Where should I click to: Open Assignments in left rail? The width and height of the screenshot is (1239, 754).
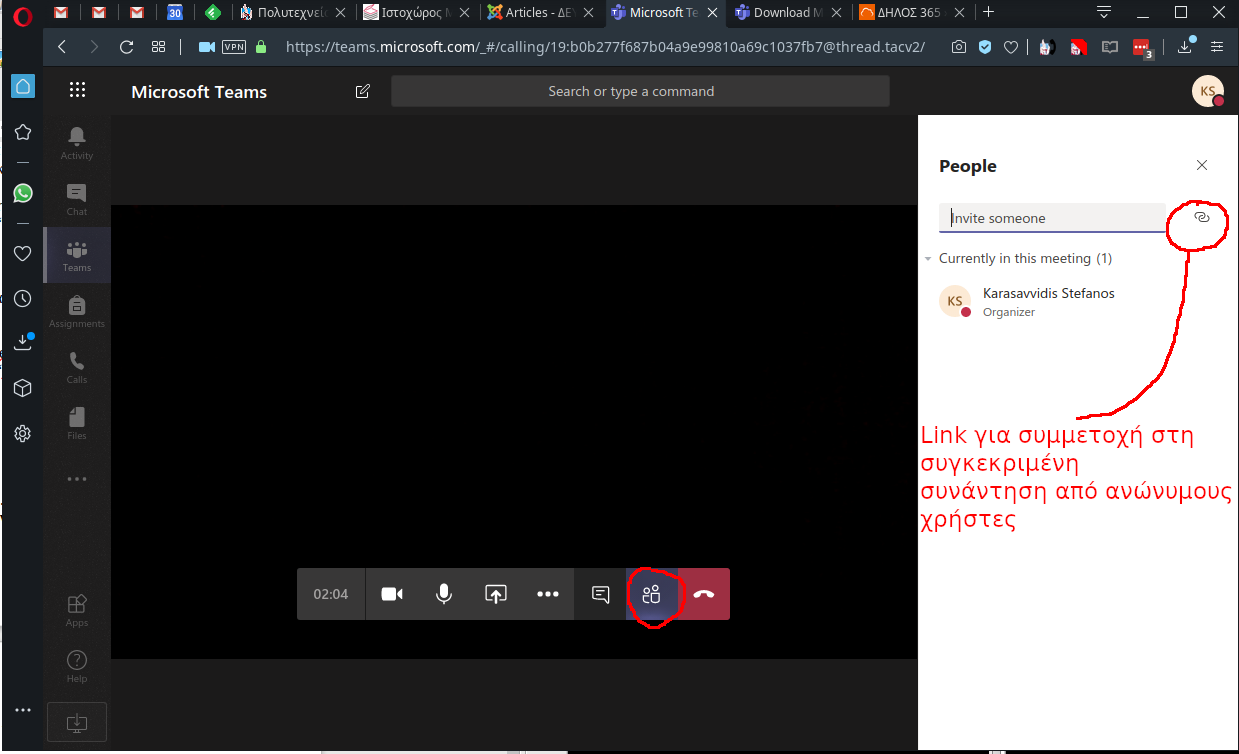pyautogui.click(x=77, y=311)
